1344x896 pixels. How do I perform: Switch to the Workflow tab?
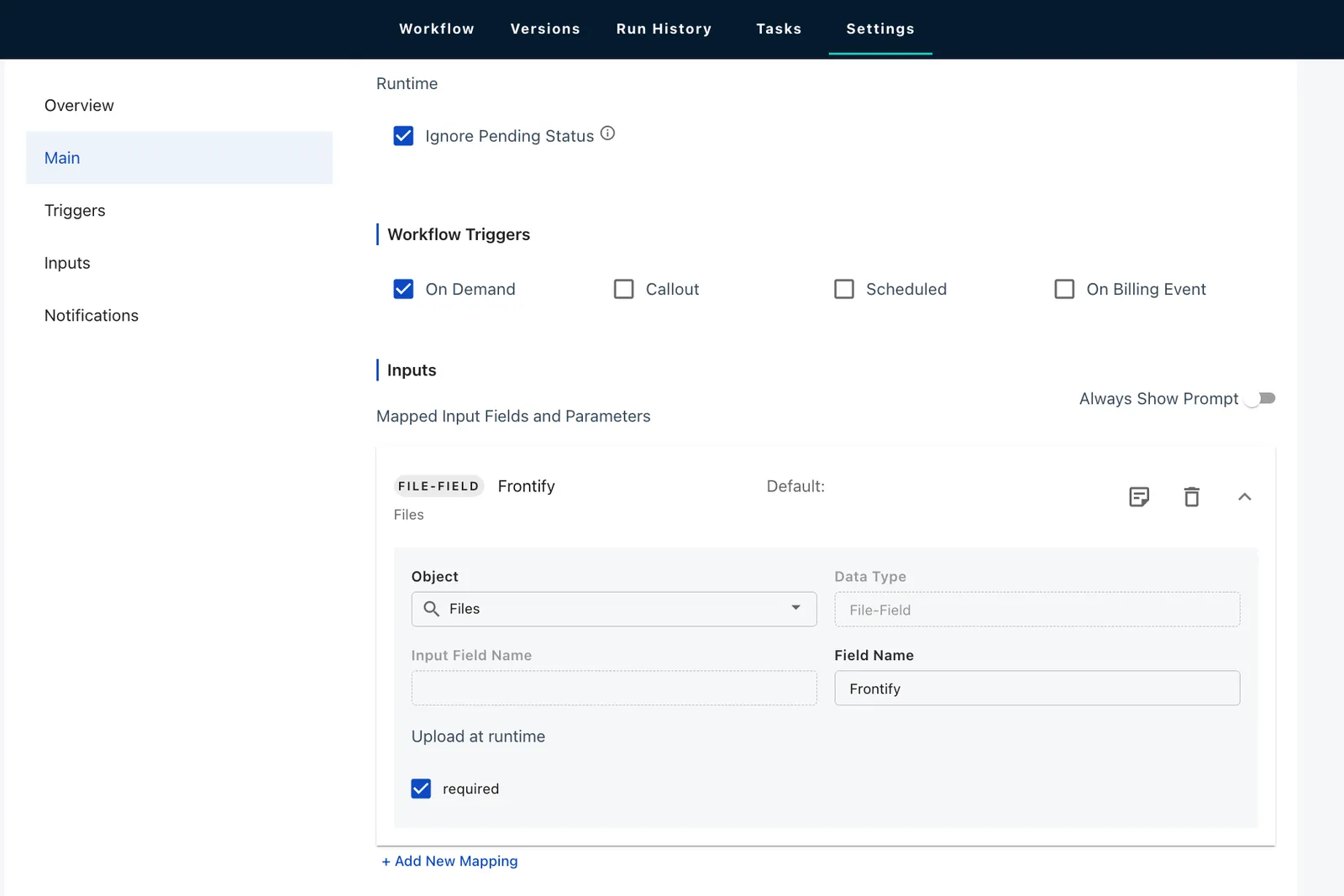pos(437,29)
